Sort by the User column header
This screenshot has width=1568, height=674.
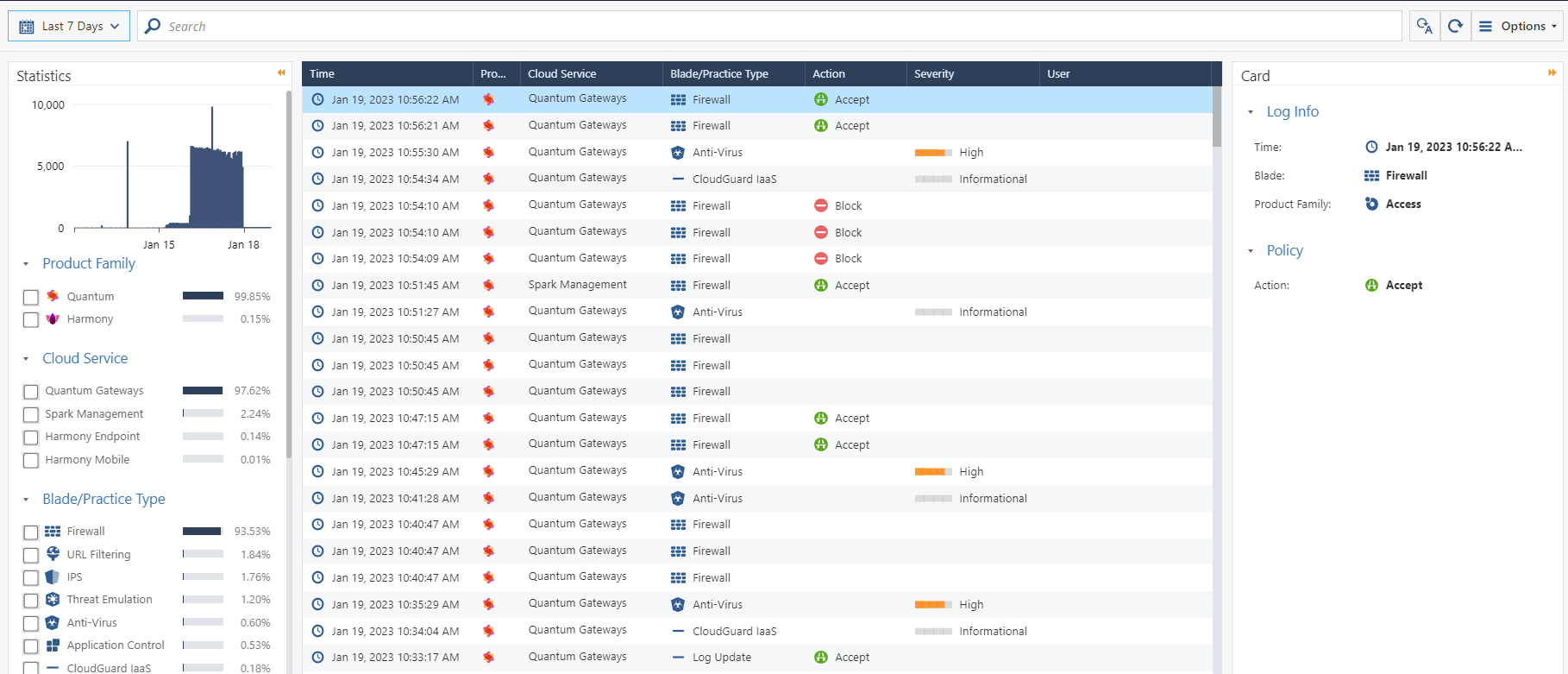click(x=1125, y=73)
